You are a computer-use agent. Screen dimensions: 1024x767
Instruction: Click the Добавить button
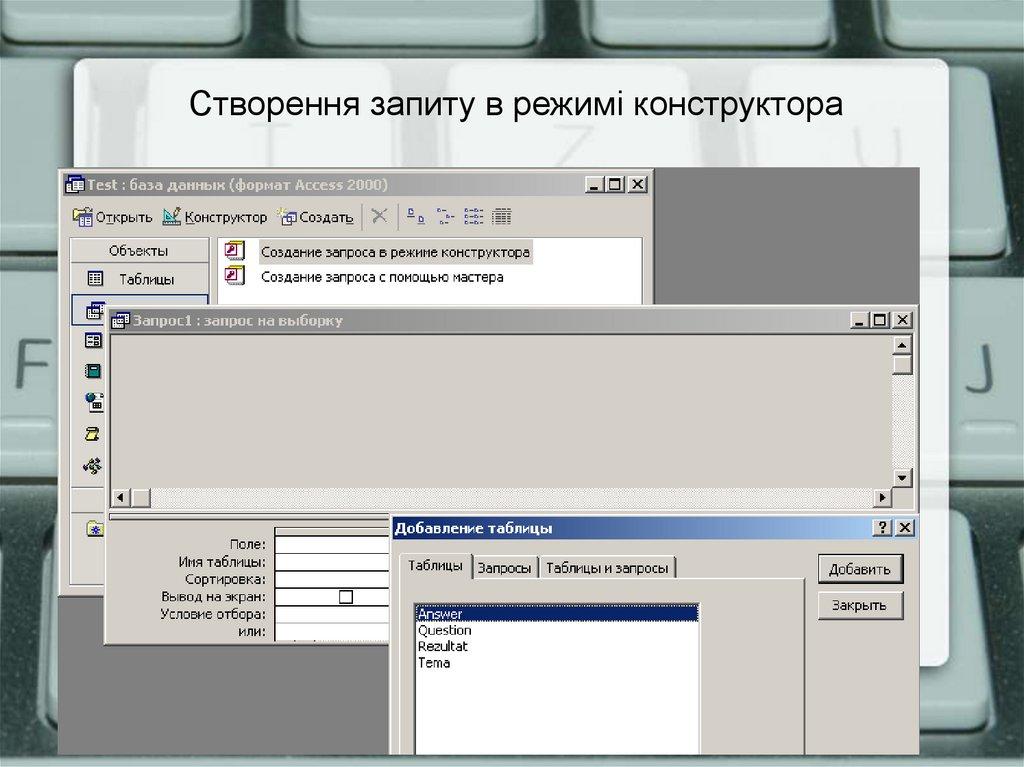[859, 568]
